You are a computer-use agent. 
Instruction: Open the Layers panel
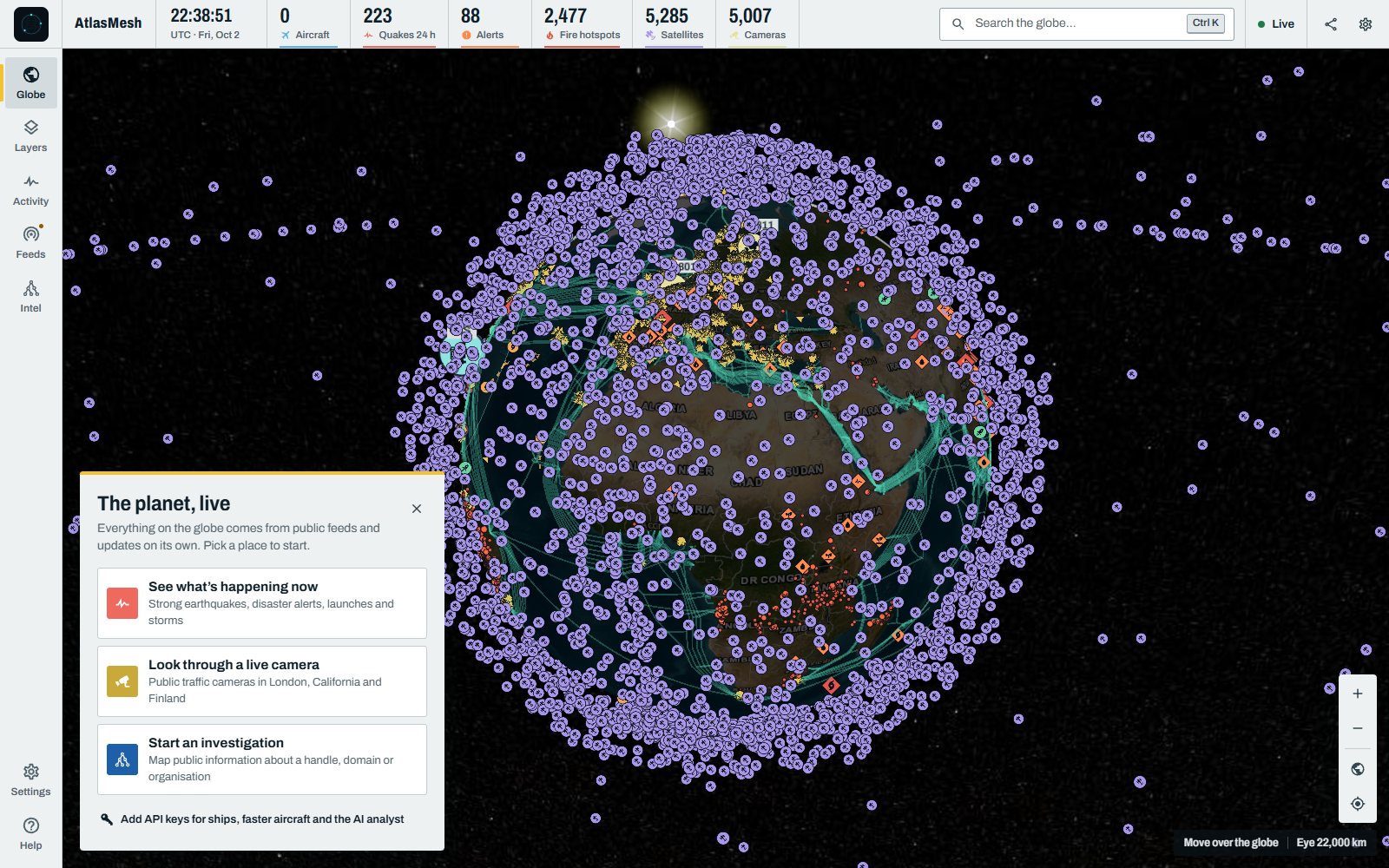(x=31, y=136)
